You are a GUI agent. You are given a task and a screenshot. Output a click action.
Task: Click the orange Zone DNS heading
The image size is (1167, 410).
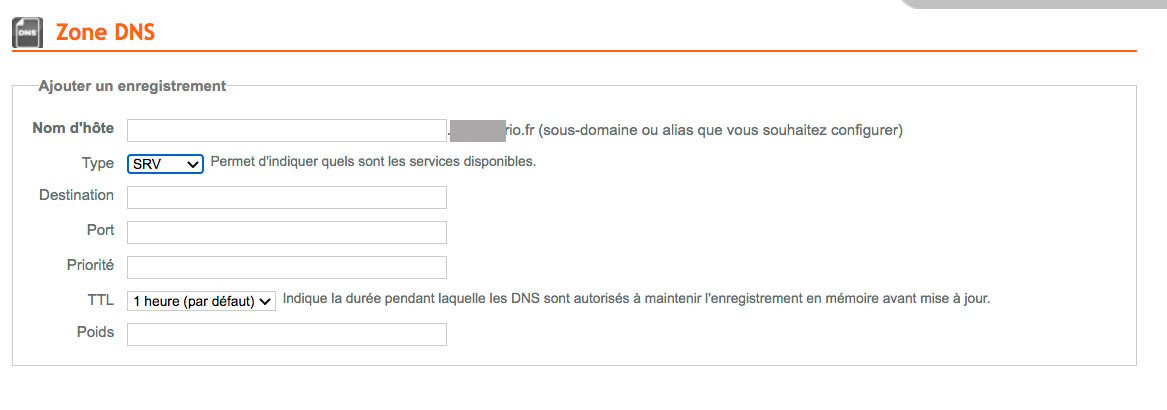click(x=105, y=33)
